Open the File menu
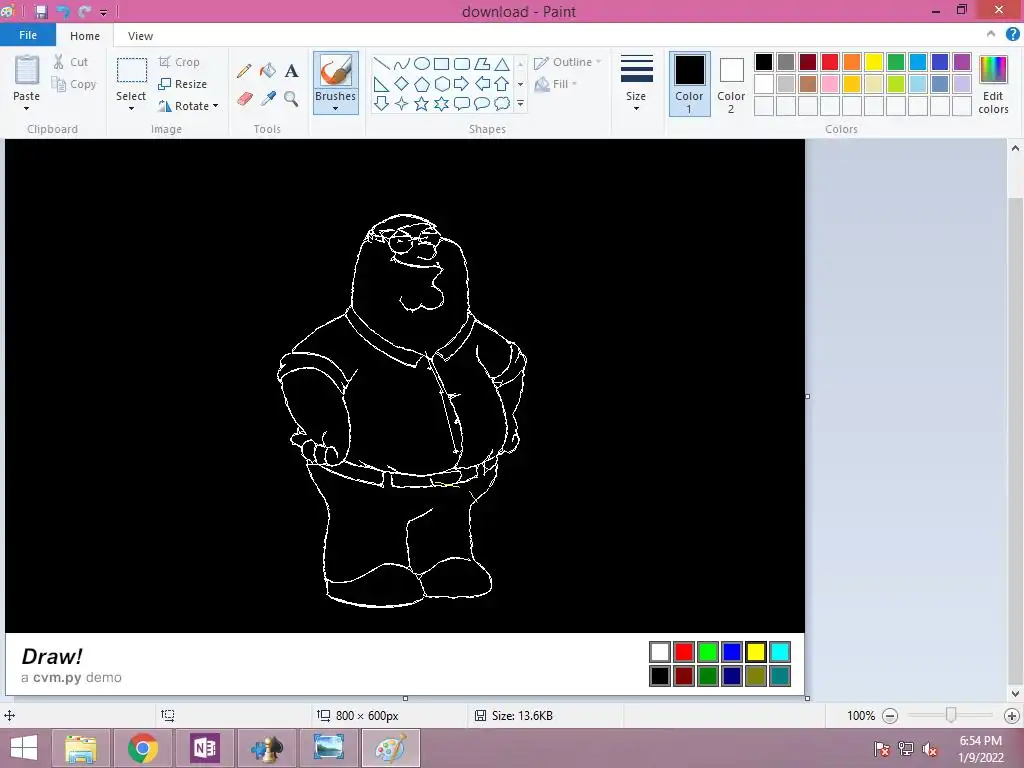The width and height of the screenshot is (1024, 768). tap(28, 35)
